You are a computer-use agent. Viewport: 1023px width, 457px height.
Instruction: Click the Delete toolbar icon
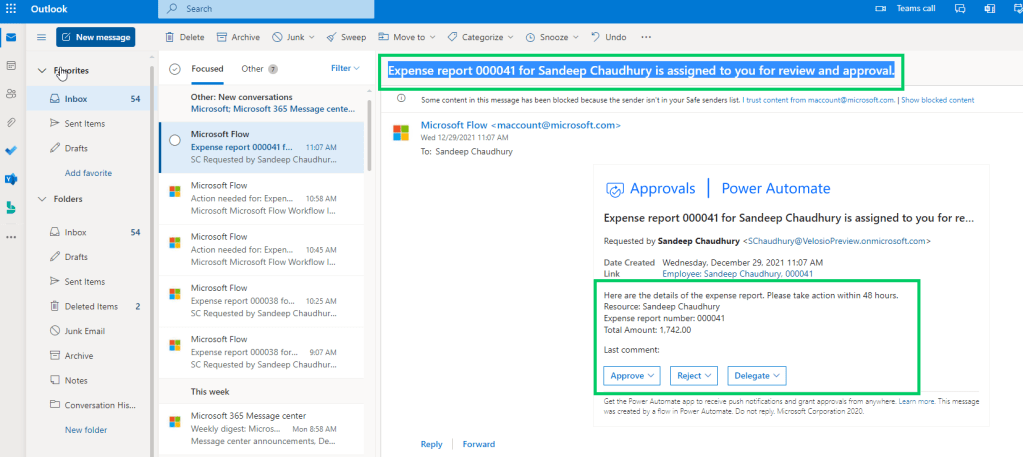click(x=184, y=37)
